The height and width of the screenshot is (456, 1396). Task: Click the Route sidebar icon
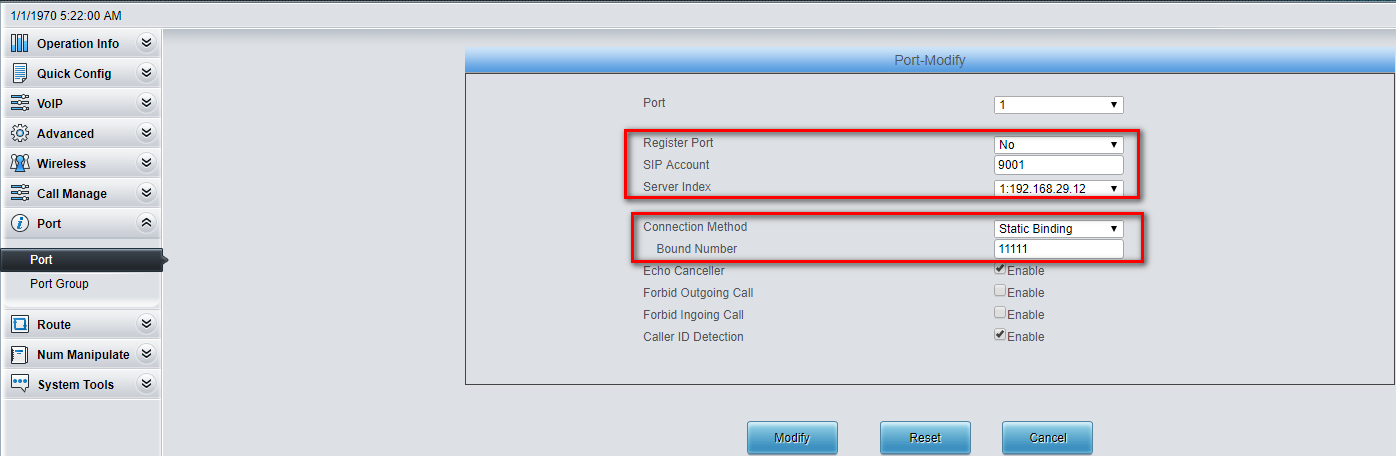(19, 324)
